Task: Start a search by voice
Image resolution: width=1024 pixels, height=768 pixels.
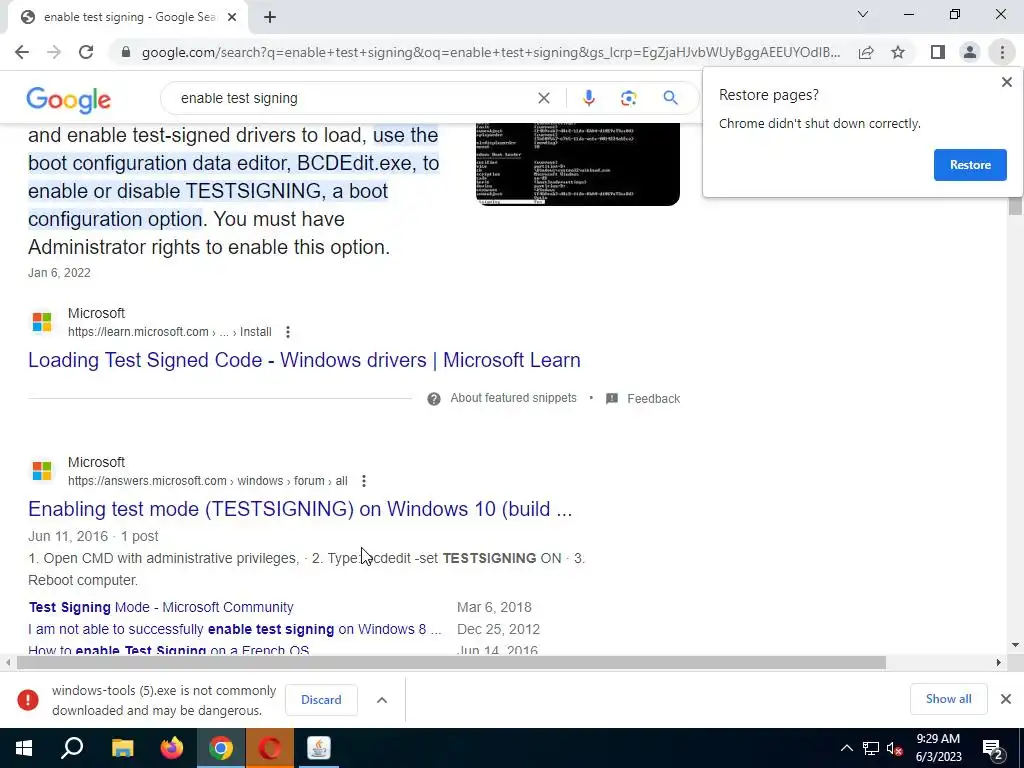Action: [588, 98]
